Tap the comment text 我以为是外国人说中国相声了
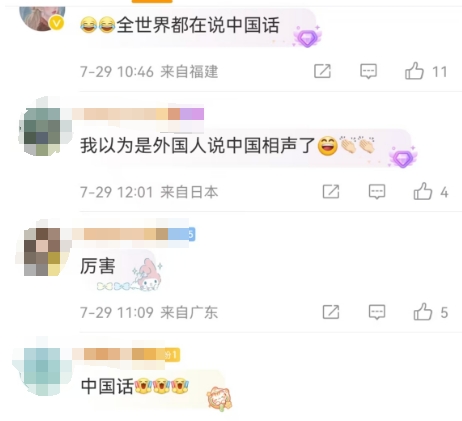The image size is (462, 421). [198, 146]
